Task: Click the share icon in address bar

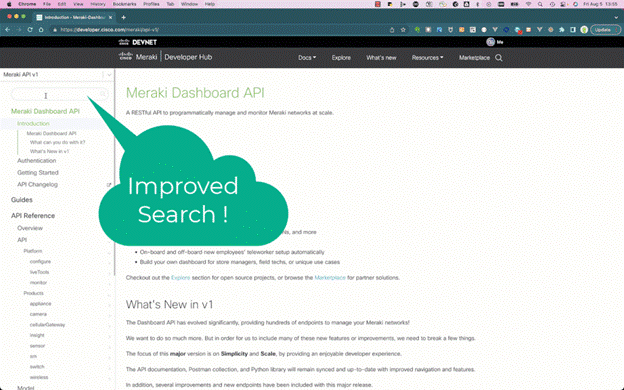Action: 392,29
